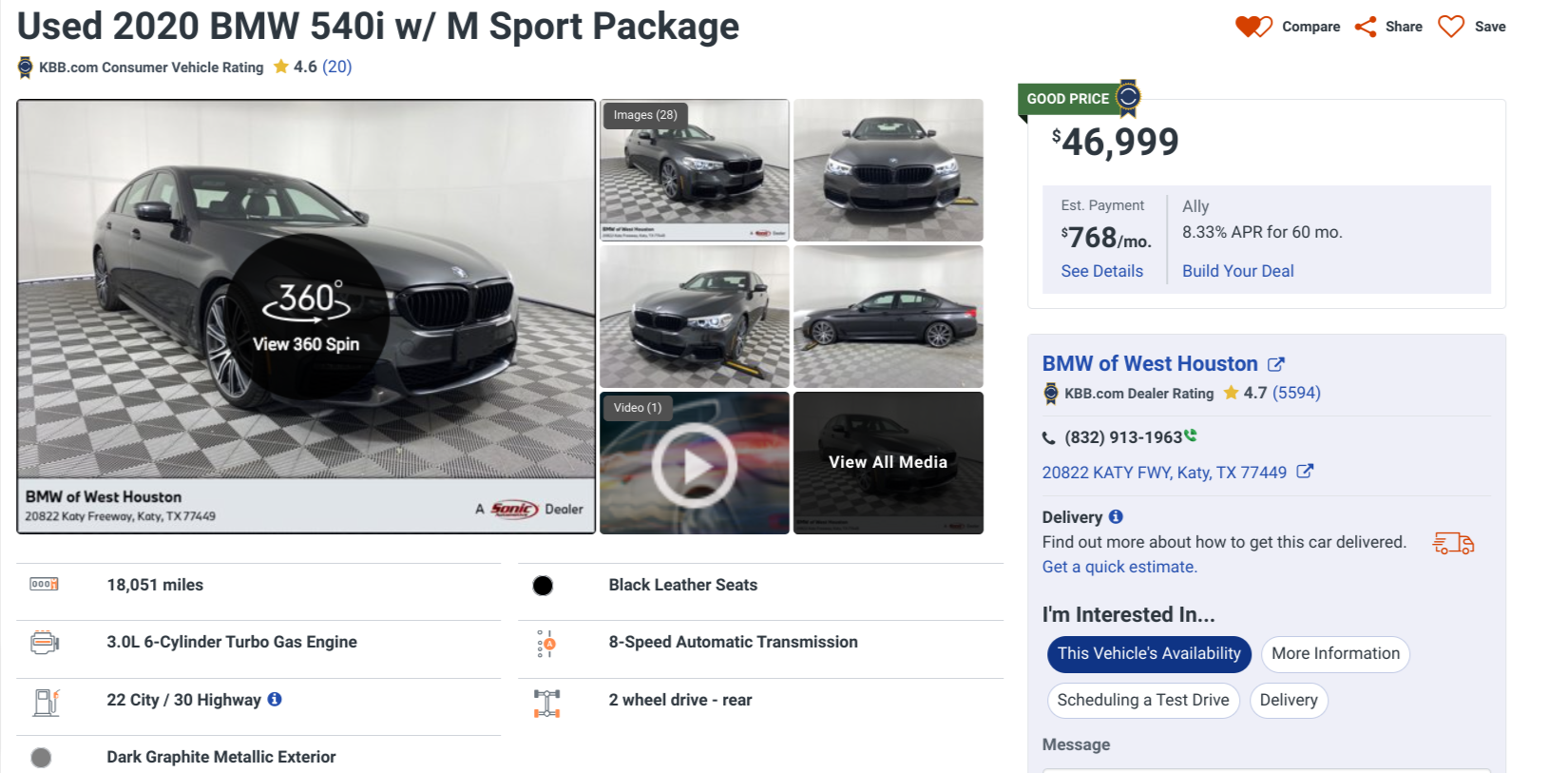Open the Delivery info tooltip icon
The width and height of the screenshot is (1568, 773).
tap(1116, 517)
